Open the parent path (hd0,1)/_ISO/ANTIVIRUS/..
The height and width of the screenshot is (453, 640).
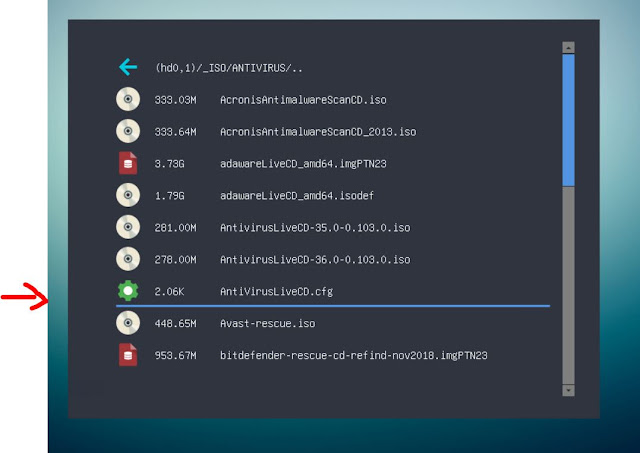(229, 68)
